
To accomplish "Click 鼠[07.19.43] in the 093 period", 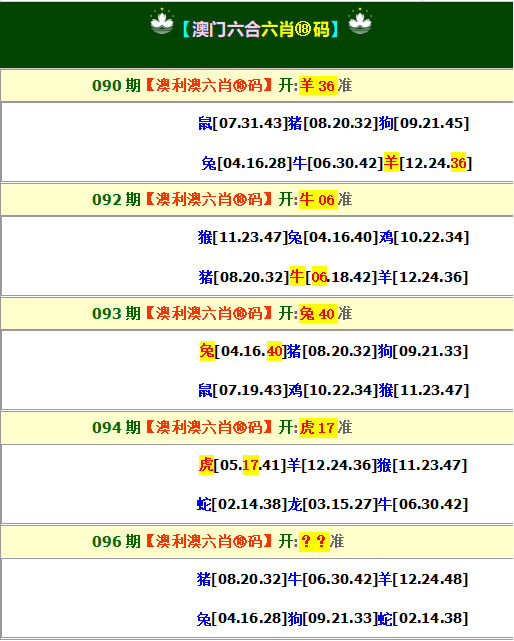I will [x=243, y=390].
